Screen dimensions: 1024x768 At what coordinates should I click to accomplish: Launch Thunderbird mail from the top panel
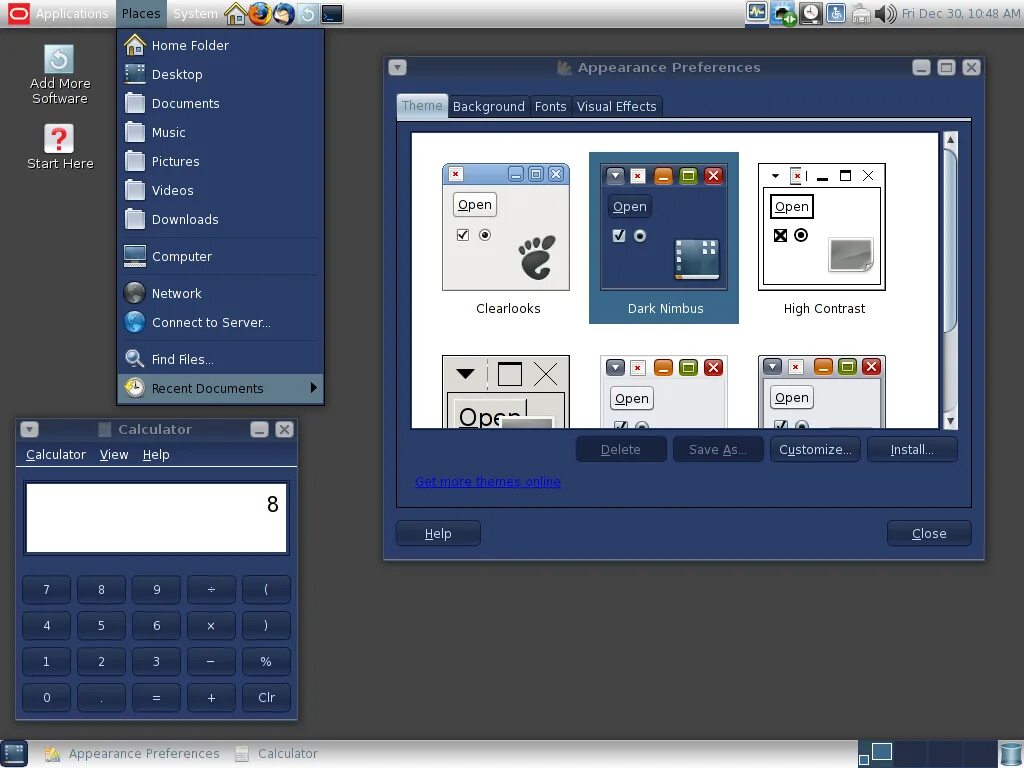[x=283, y=14]
